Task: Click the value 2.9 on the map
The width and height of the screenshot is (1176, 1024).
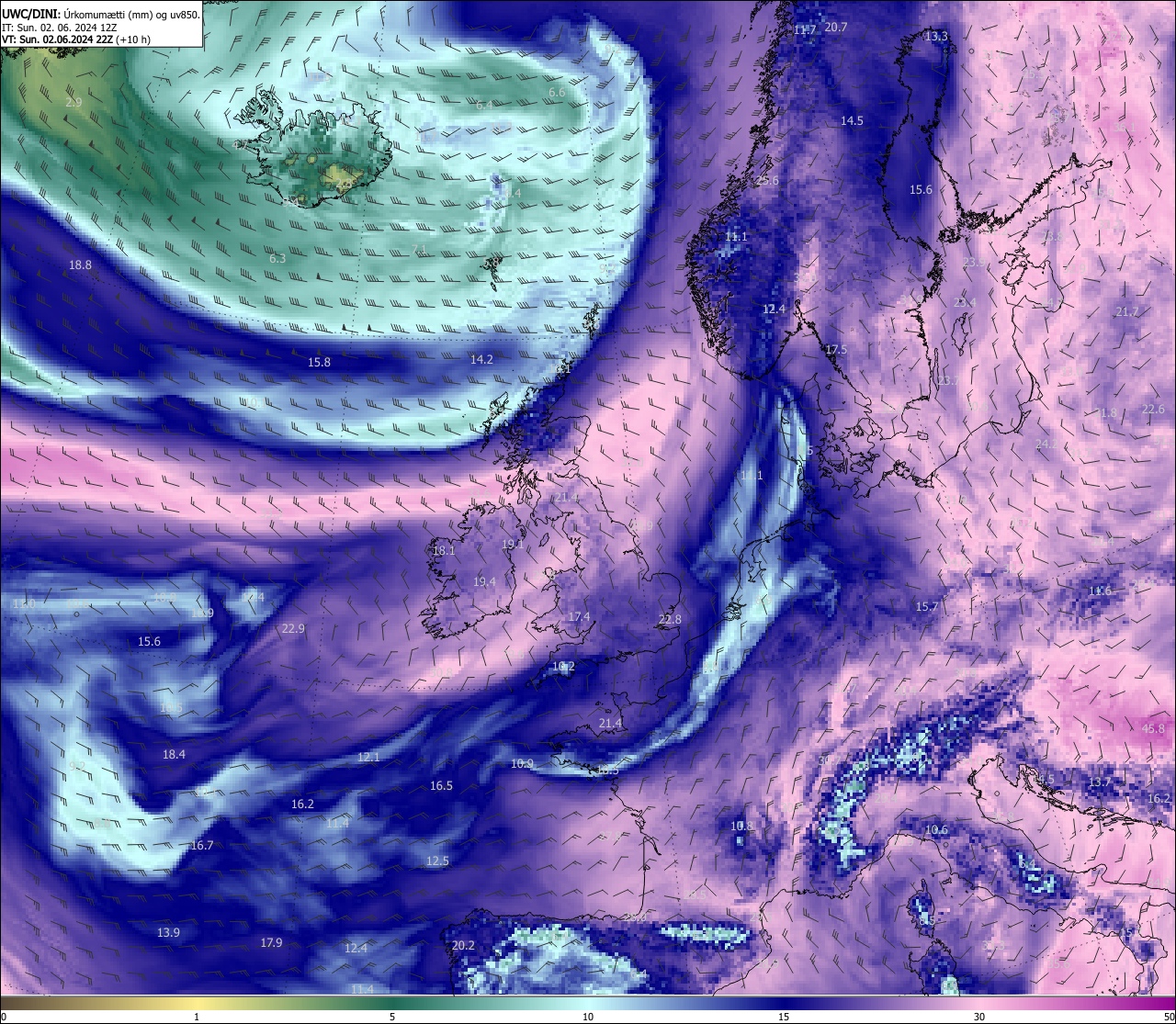Action: (73, 103)
